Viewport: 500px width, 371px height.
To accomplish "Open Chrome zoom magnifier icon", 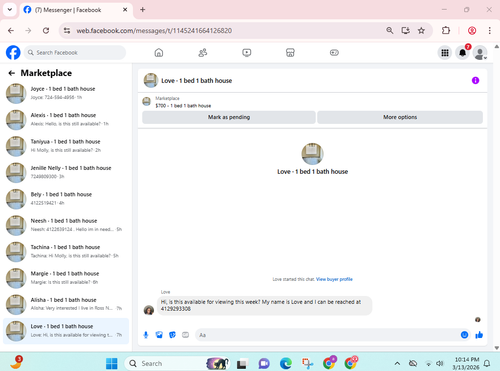I will click(389, 31).
